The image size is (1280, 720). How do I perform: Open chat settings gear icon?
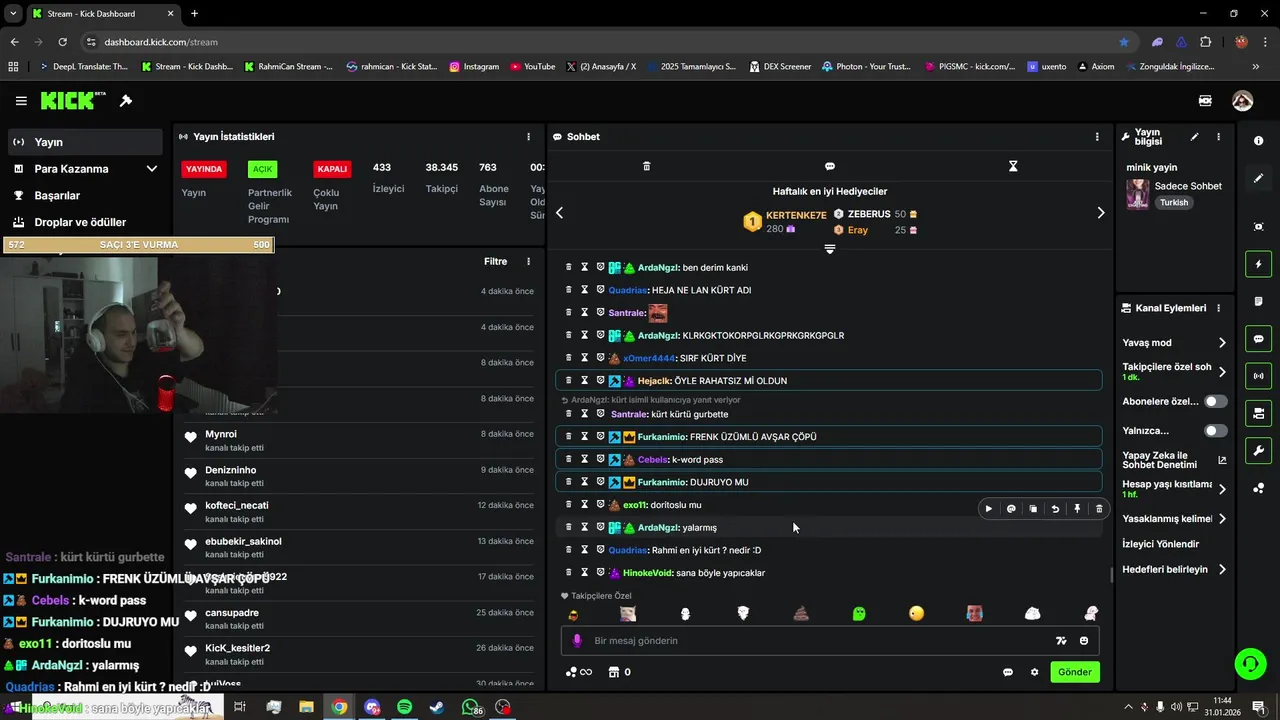click(x=1034, y=672)
